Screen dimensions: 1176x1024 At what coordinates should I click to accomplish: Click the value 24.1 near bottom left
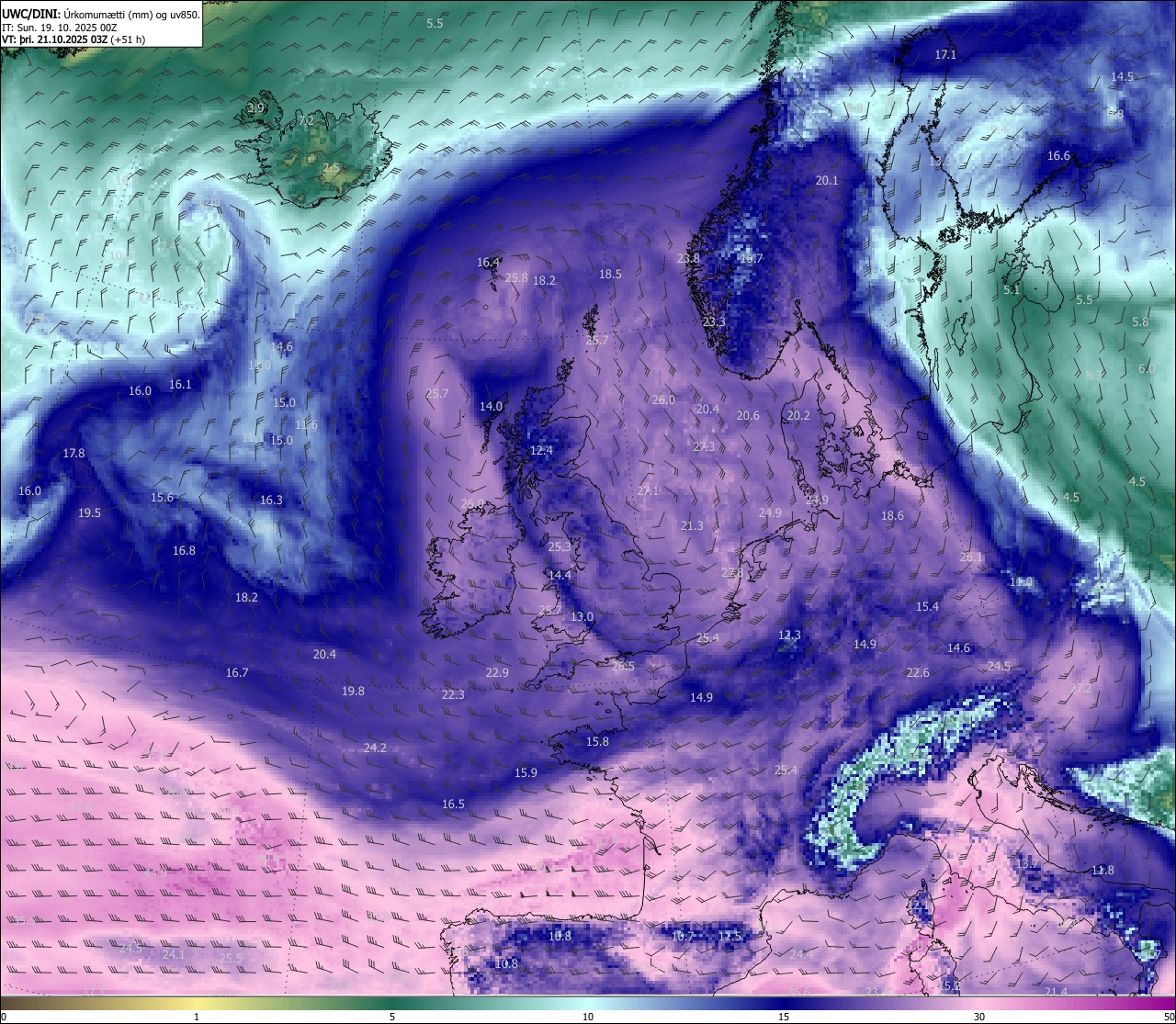click(x=174, y=955)
